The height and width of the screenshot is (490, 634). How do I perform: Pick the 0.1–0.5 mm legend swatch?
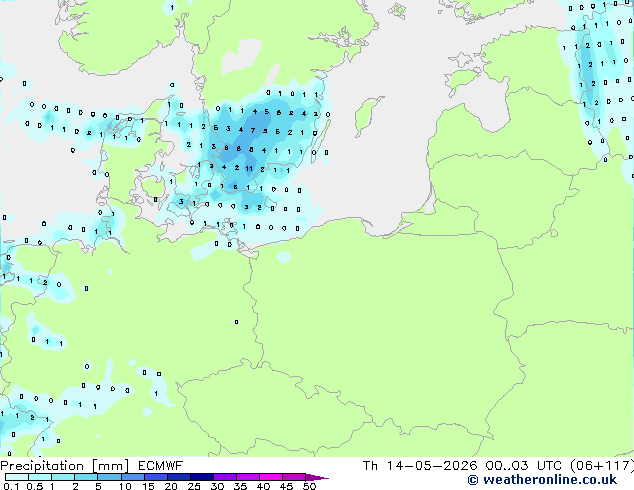click(x=17, y=477)
